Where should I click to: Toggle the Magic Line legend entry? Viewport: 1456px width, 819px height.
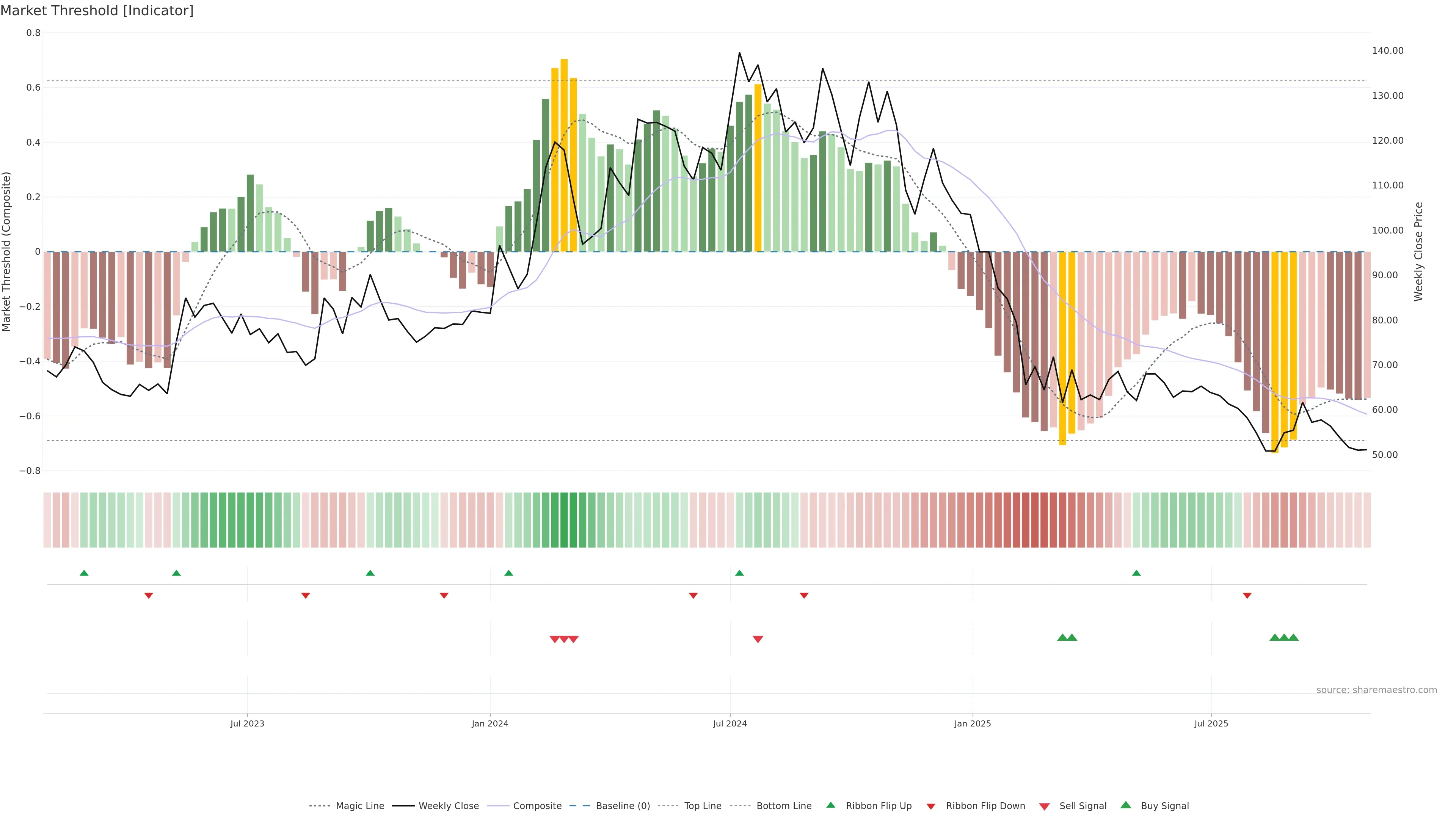click(359, 806)
